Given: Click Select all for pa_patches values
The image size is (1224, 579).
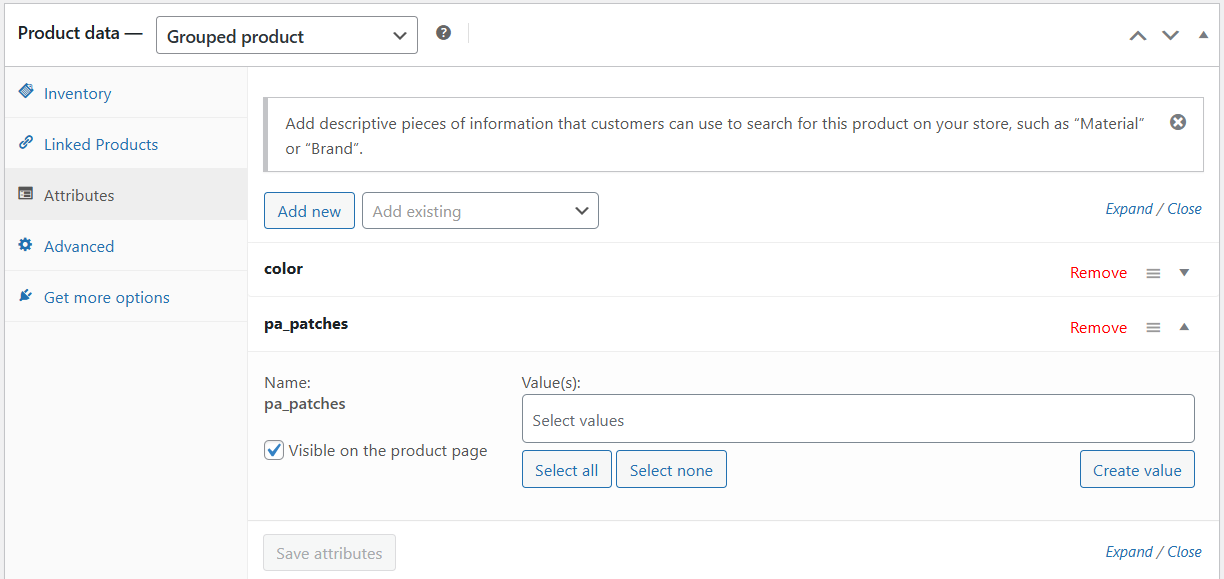Looking at the screenshot, I should click(566, 468).
